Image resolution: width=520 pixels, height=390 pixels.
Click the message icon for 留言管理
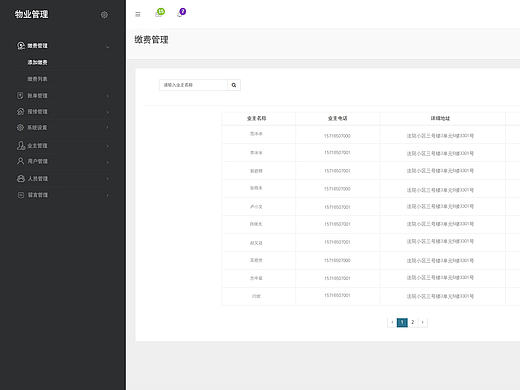pos(21,195)
